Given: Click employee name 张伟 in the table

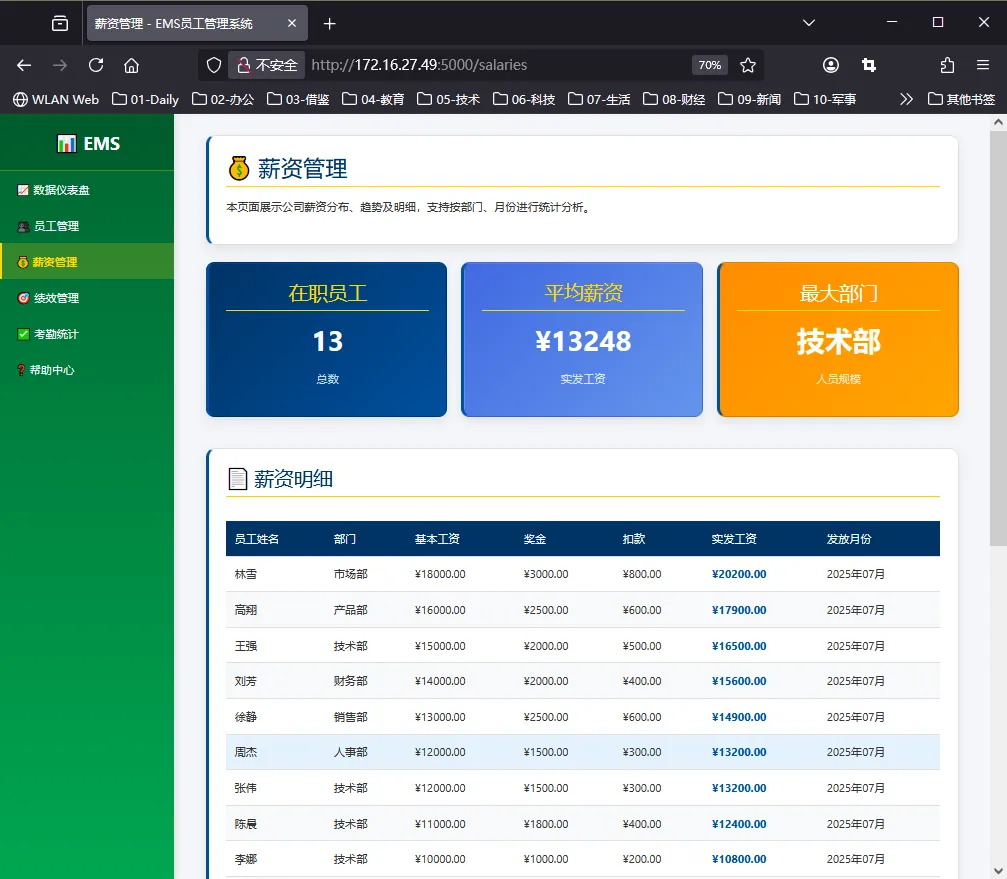Looking at the screenshot, I should pos(245,788).
